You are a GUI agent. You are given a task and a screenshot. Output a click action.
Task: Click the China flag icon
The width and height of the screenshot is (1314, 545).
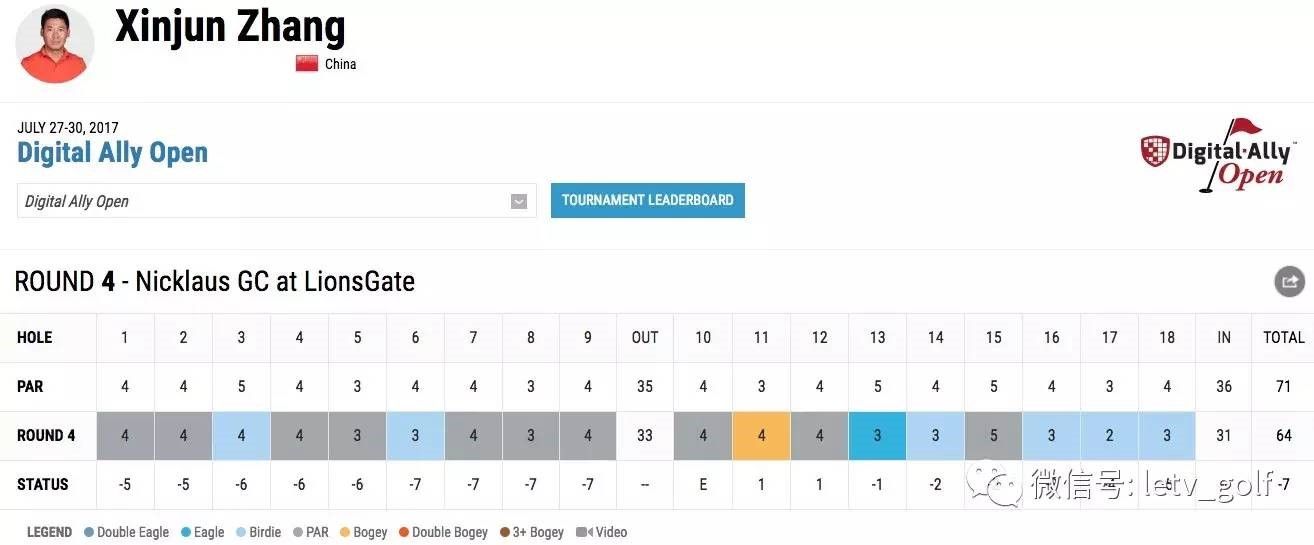coord(307,63)
